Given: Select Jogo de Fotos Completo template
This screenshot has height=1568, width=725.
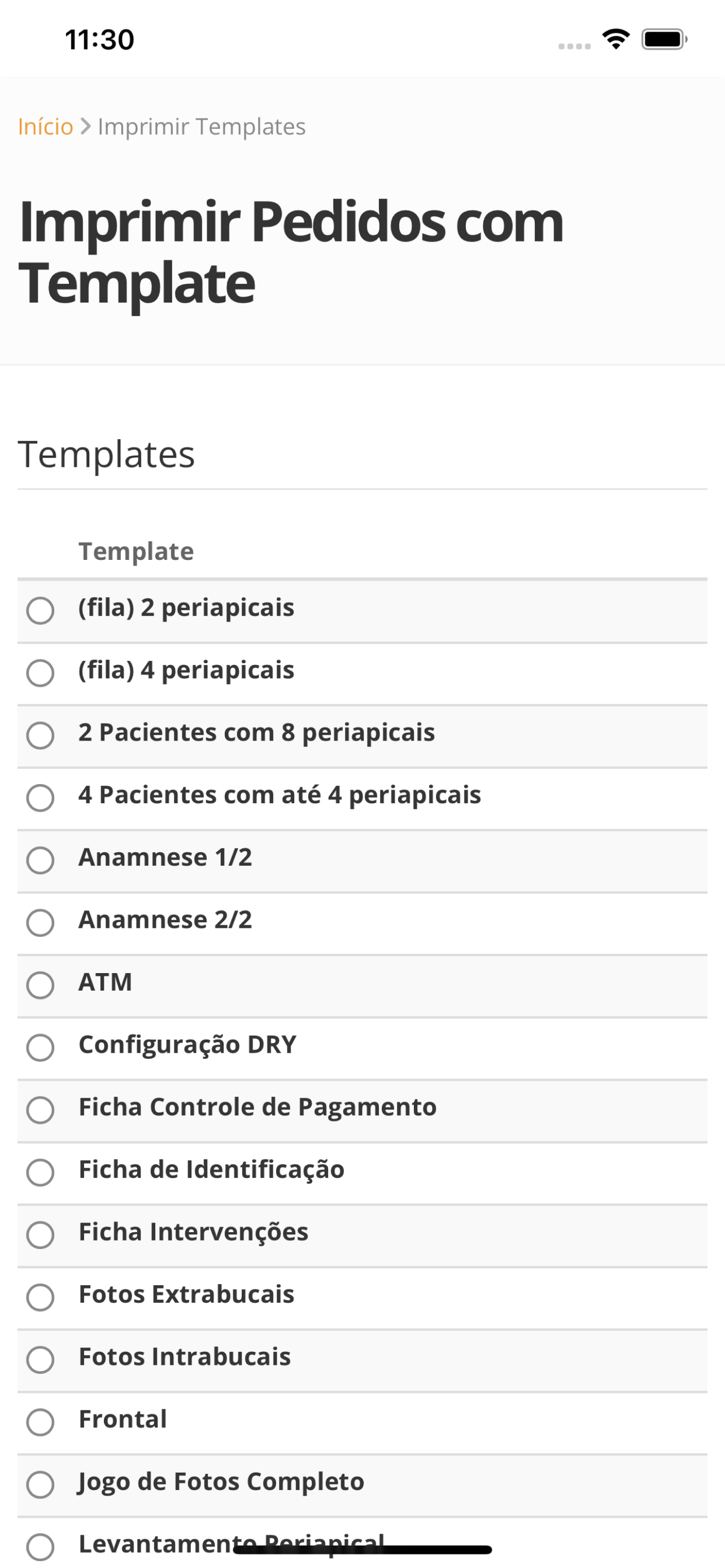Looking at the screenshot, I should 40,1484.
